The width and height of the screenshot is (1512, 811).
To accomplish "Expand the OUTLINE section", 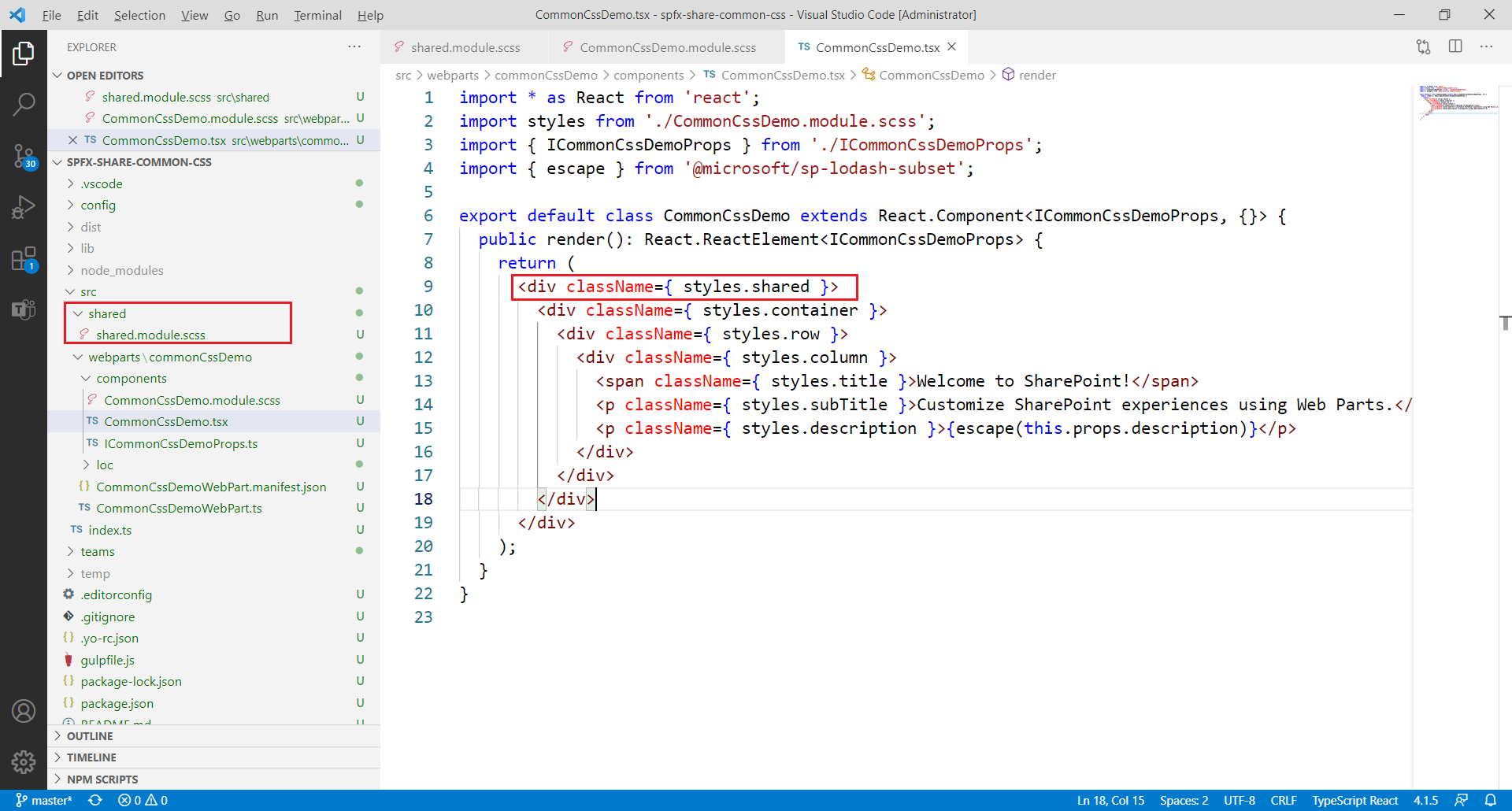I will point(90,736).
